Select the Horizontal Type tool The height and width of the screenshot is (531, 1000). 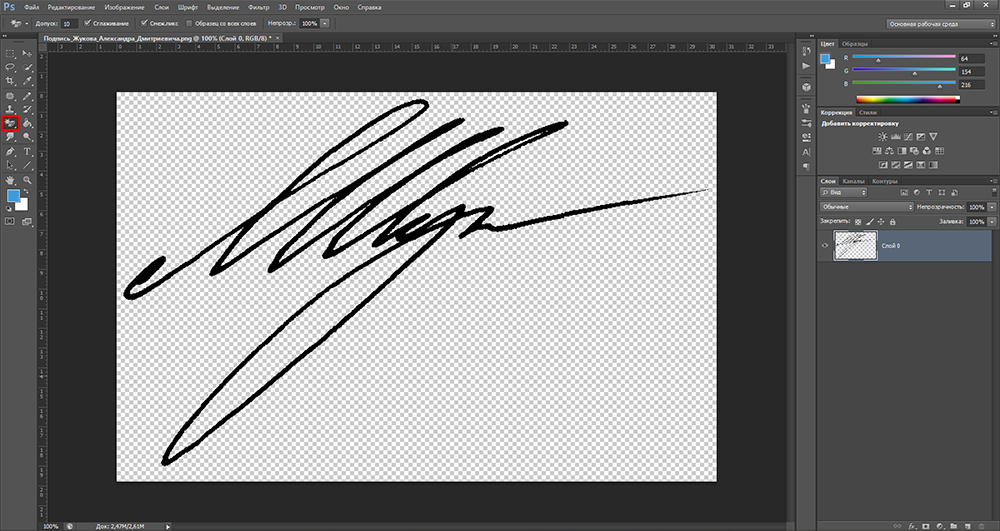click(28, 152)
